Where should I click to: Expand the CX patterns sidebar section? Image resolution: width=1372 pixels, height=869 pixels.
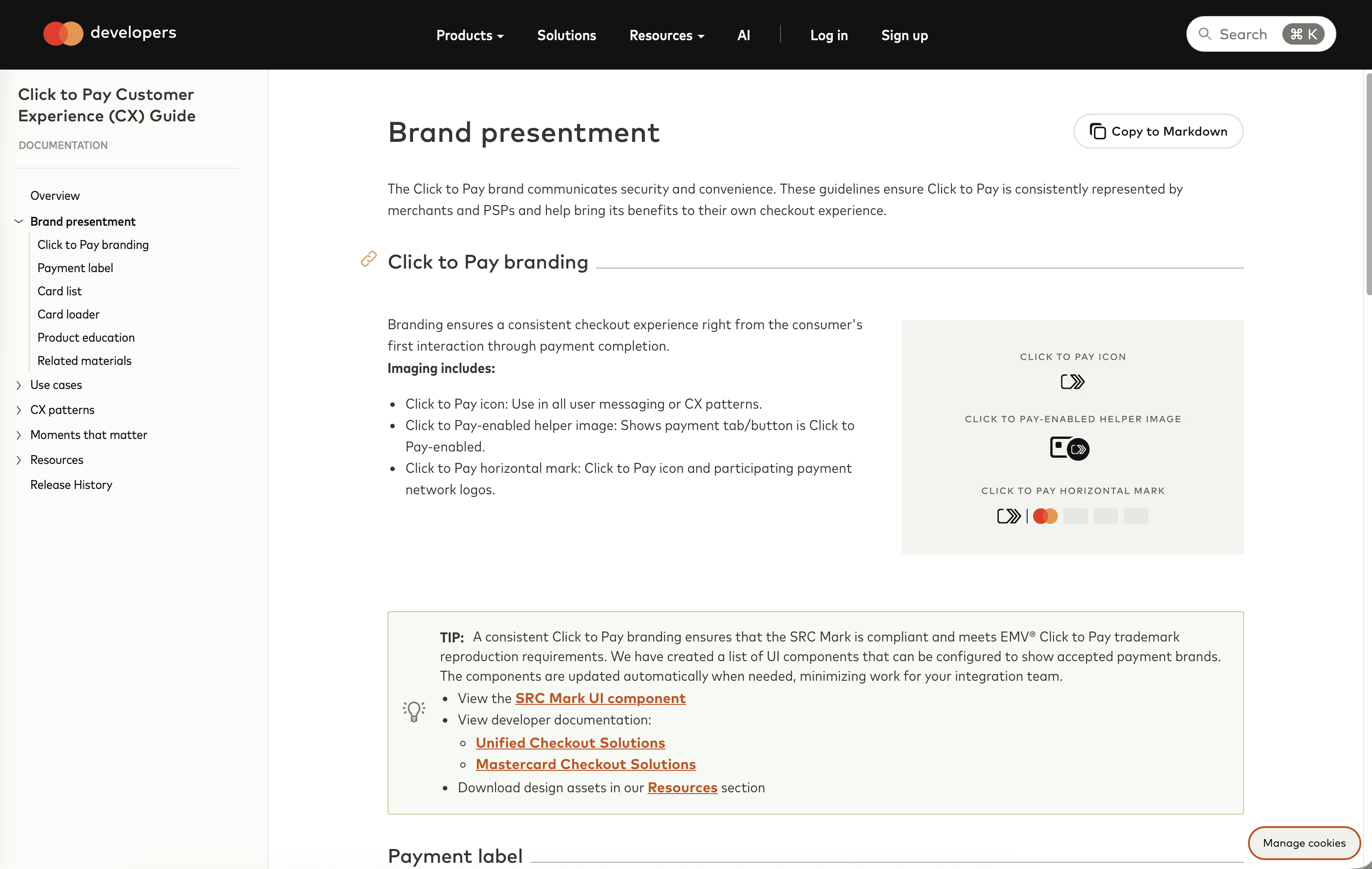click(x=19, y=410)
